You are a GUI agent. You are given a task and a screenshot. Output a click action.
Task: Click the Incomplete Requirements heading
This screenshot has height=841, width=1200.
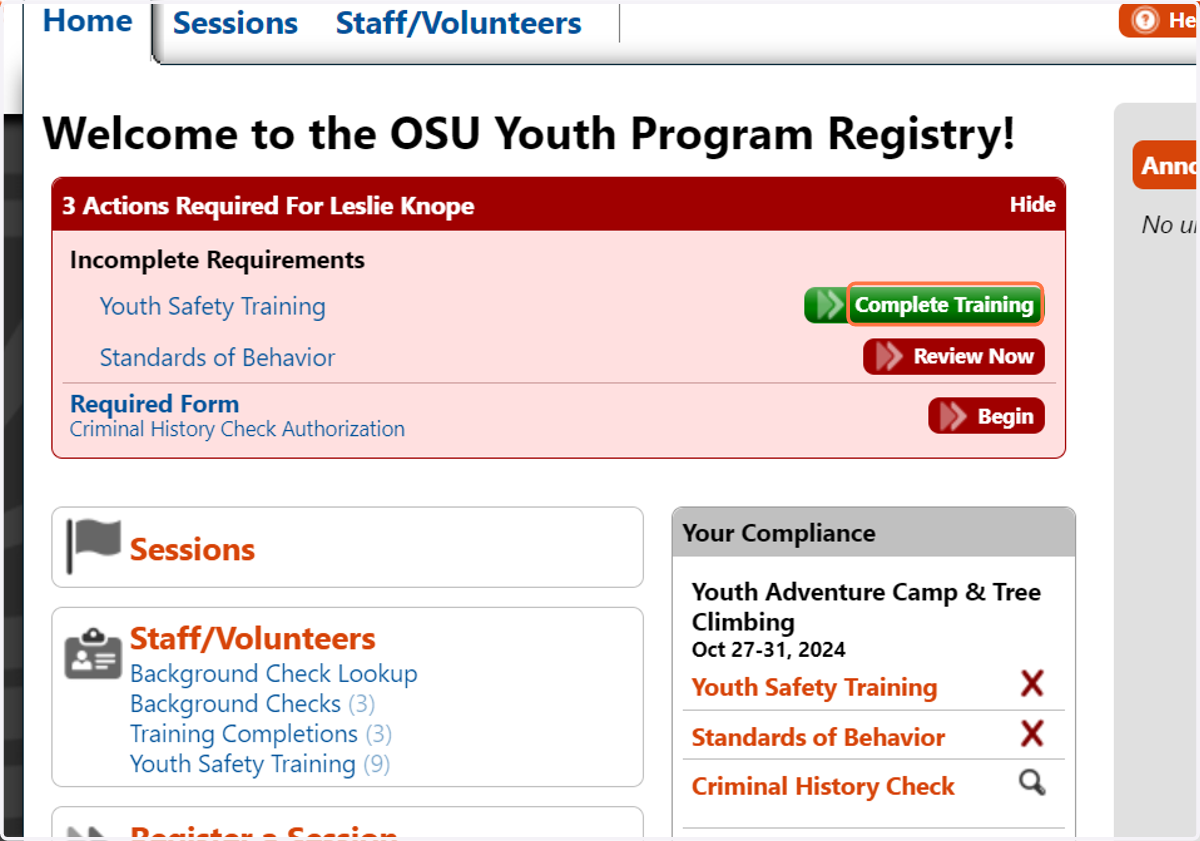point(217,260)
